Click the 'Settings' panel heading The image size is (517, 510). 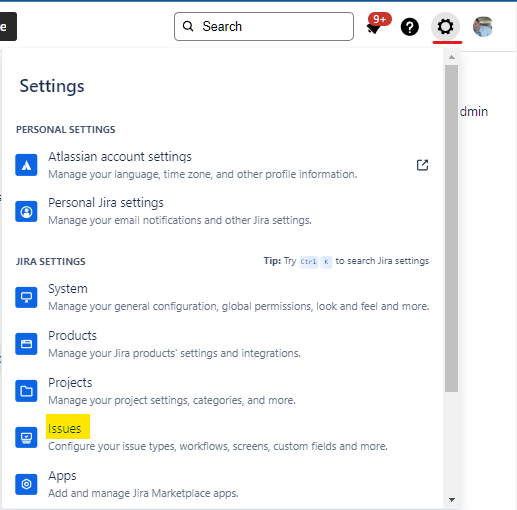click(52, 86)
